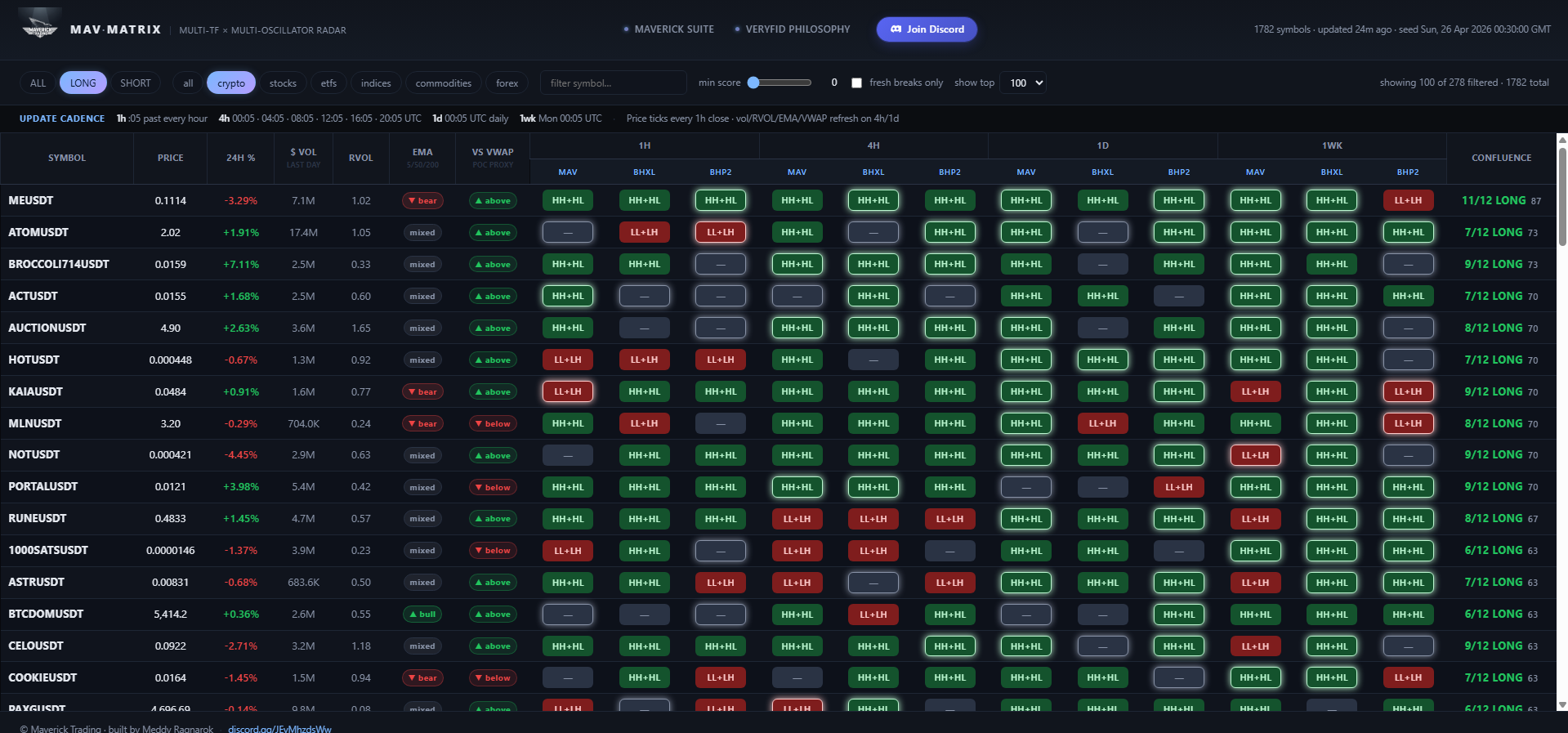Image resolution: width=1568 pixels, height=733 pixels.
Task: Sort by the SYMBOL column header
Action: tap(67, 158)
